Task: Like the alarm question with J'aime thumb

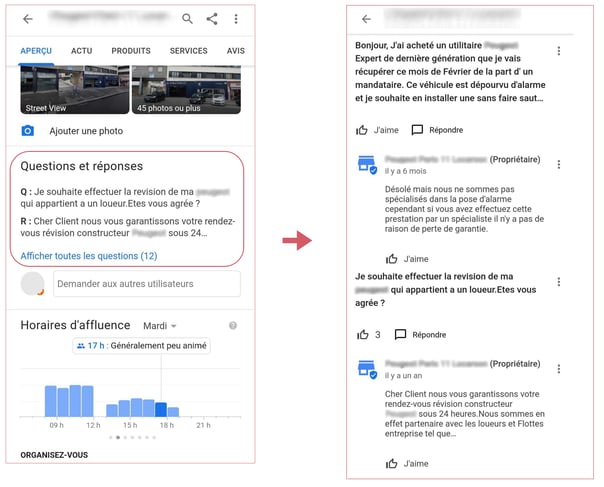Action: click(361, 130)
